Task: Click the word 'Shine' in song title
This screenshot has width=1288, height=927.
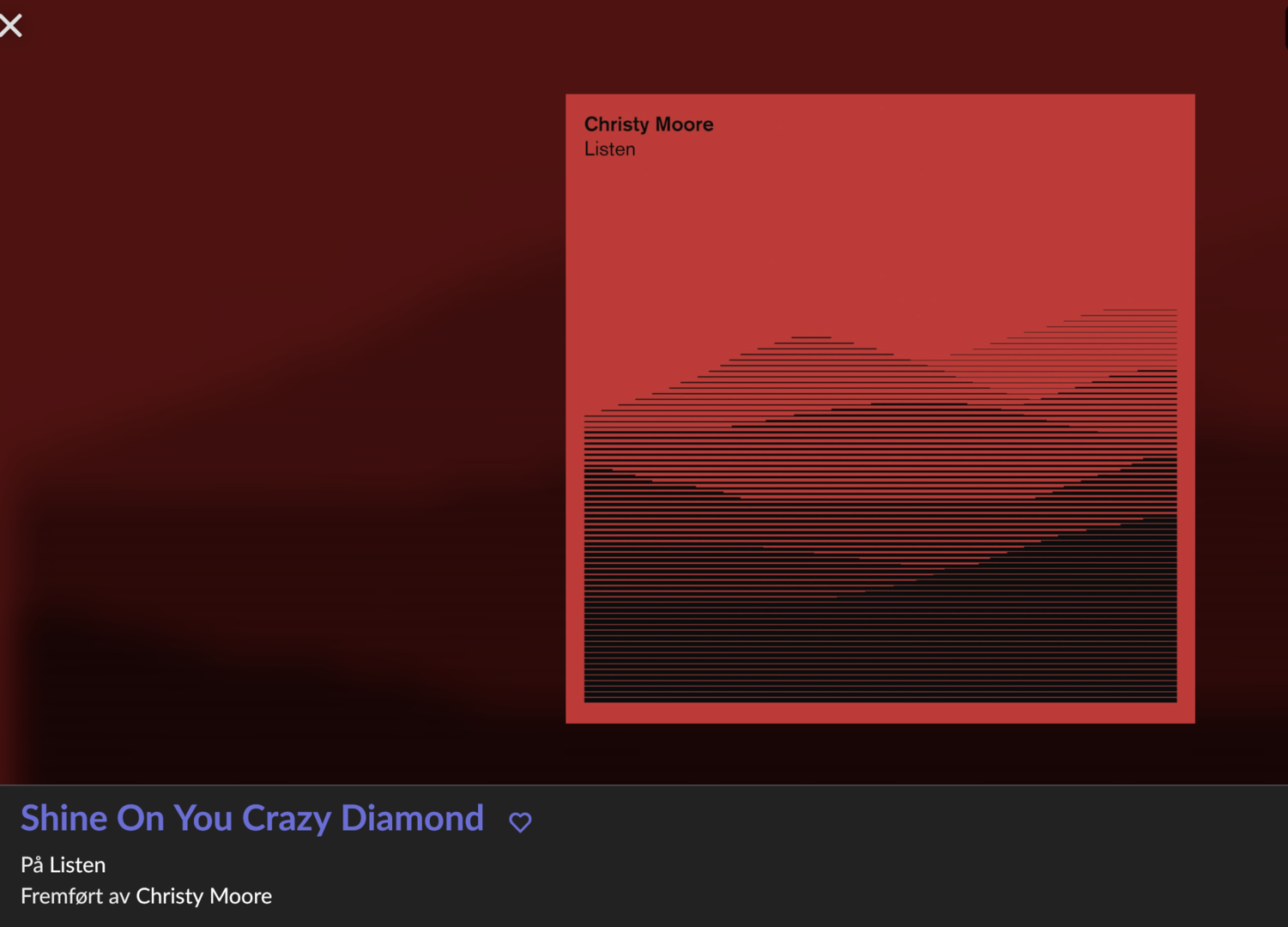Action: click(64, 818)
